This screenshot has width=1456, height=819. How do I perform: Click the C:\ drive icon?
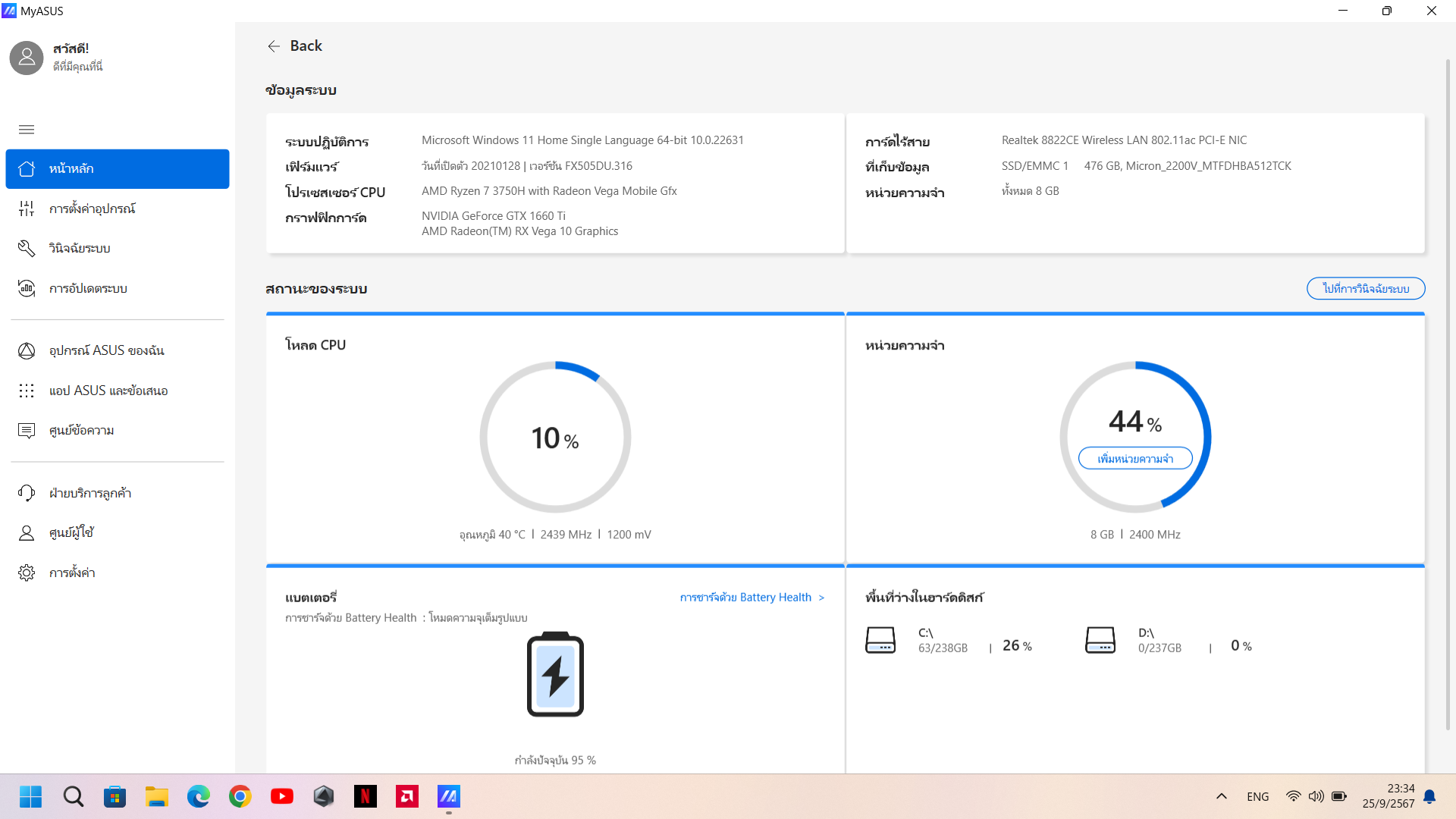(880, 640)
